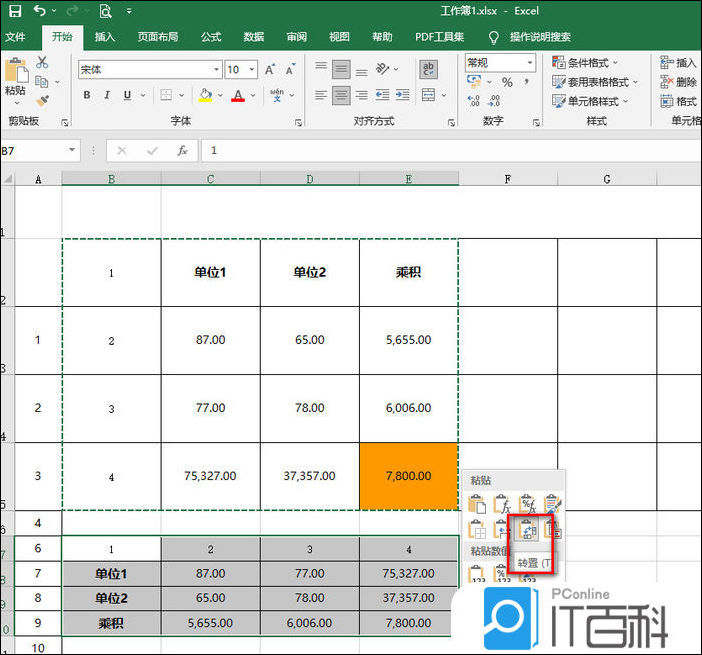Click the Undo arrow icon
Image resolution: width=702 pixels, height=655 pixels.
pyautogui.click(x=40, y=10)
